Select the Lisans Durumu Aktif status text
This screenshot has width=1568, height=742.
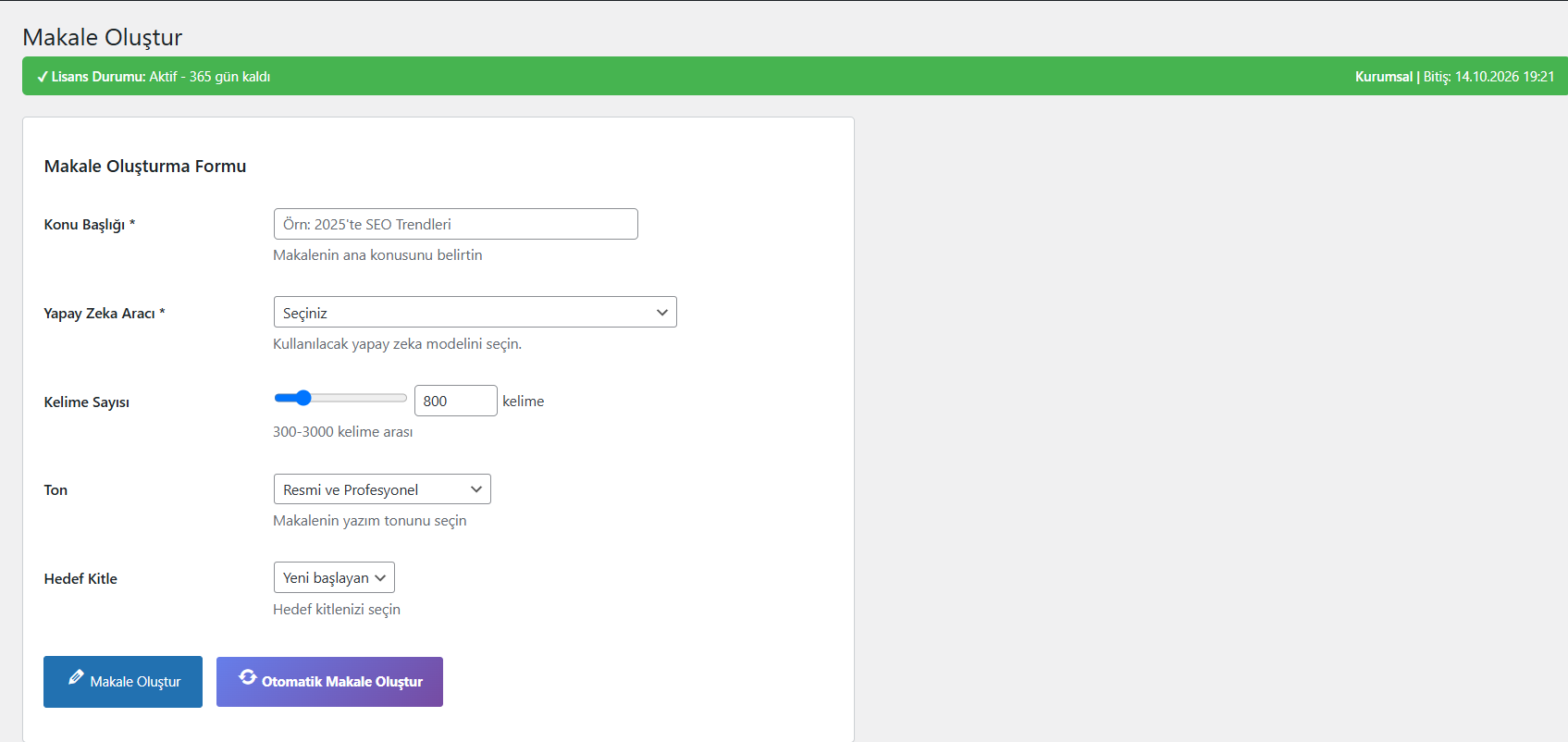pos(161,77)
